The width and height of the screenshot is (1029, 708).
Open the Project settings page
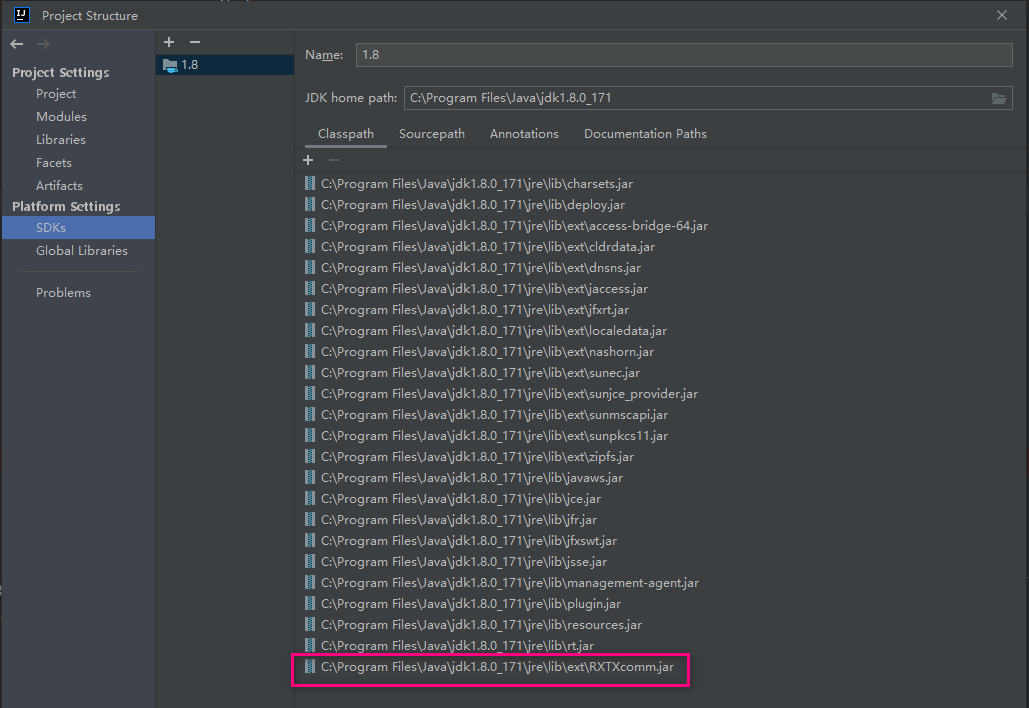coord(56,94)
